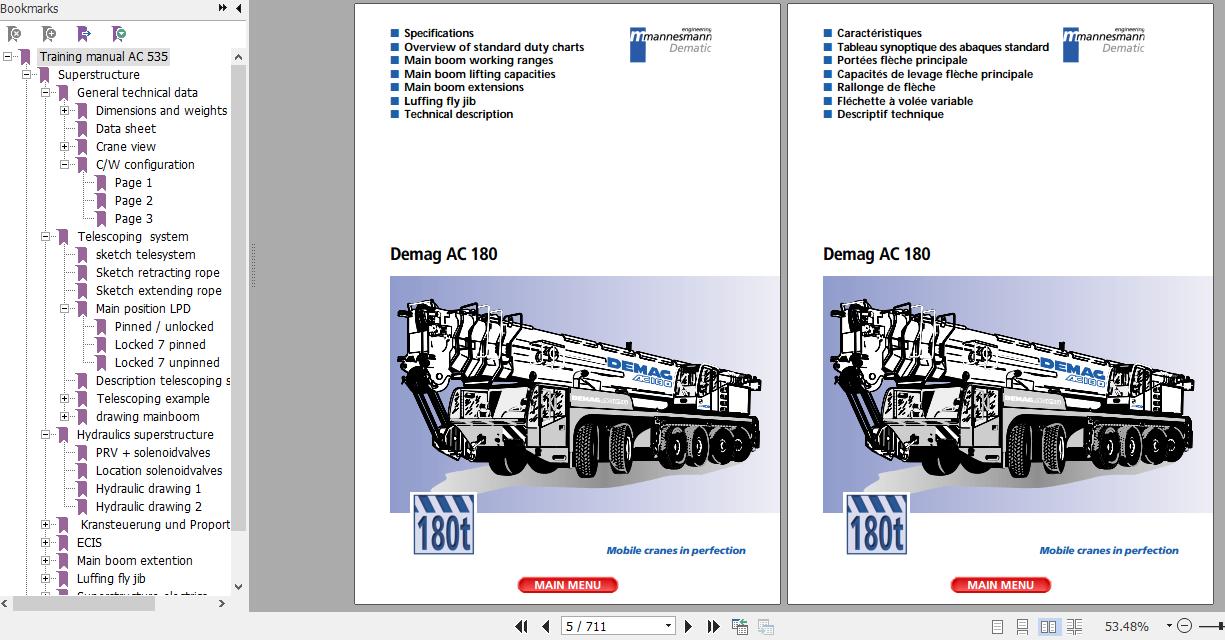This screenshot has height=640, width=1225.
Task: Select the 'Hydraulic drawing 1' bookmark
Action: click(x=148, y=488)
